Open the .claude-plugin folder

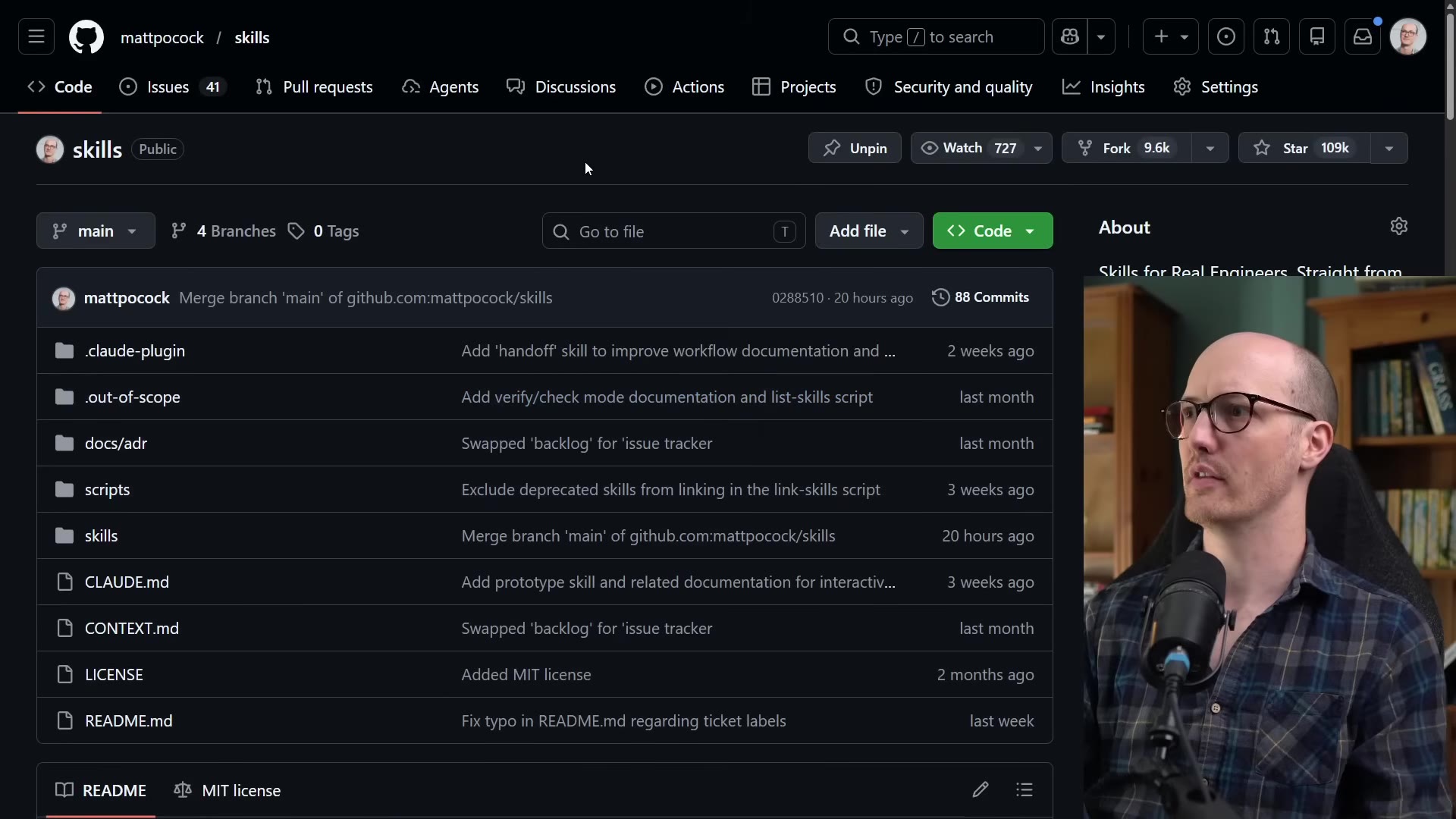[135, 350]
